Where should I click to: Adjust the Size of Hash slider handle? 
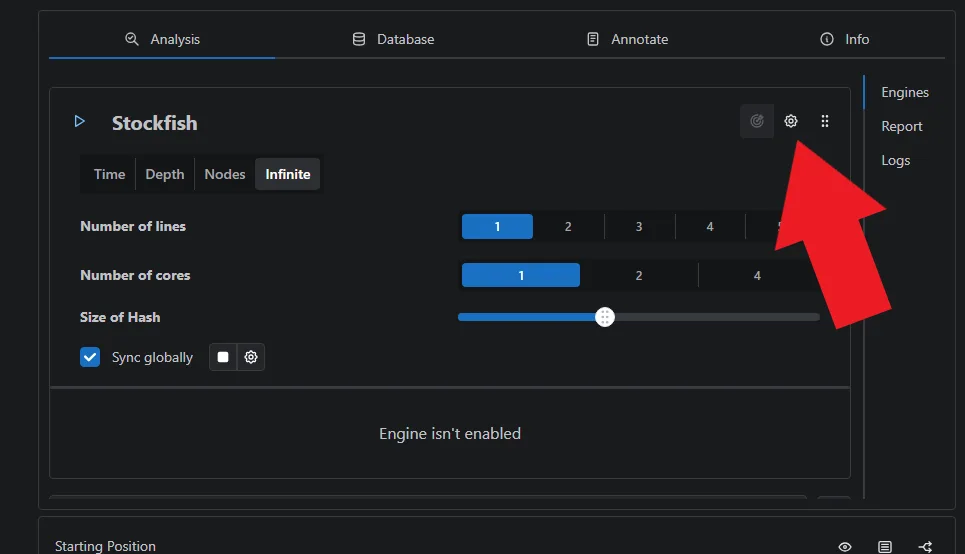pyautogui.click(x=605, y=317)
